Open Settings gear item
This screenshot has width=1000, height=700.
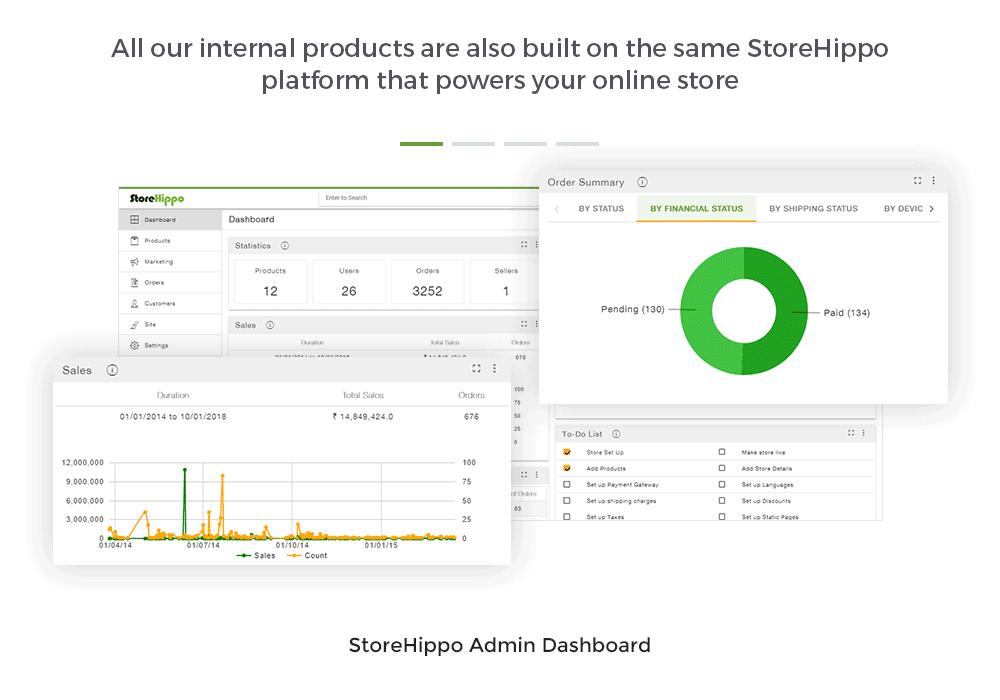click(170, 345)
